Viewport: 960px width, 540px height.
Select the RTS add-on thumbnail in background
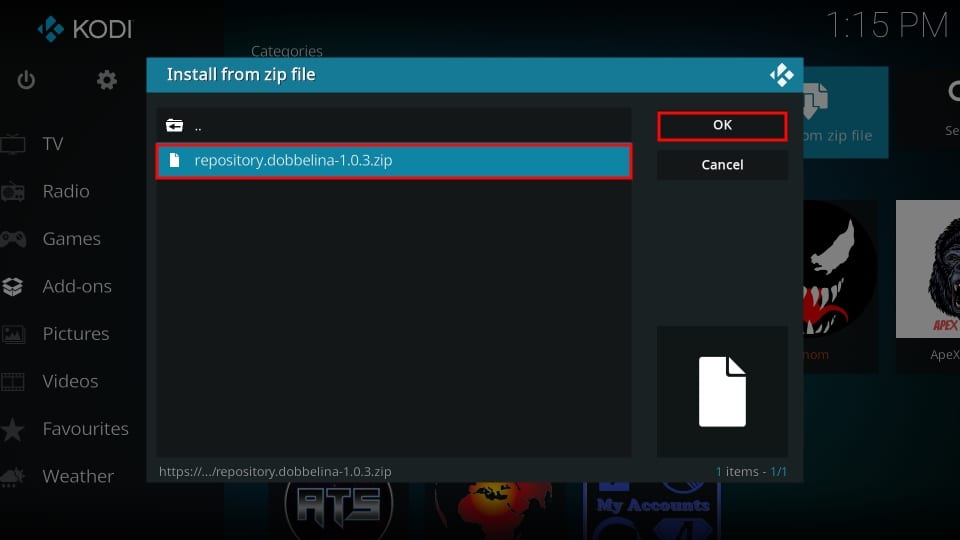[x=339, y=509]
